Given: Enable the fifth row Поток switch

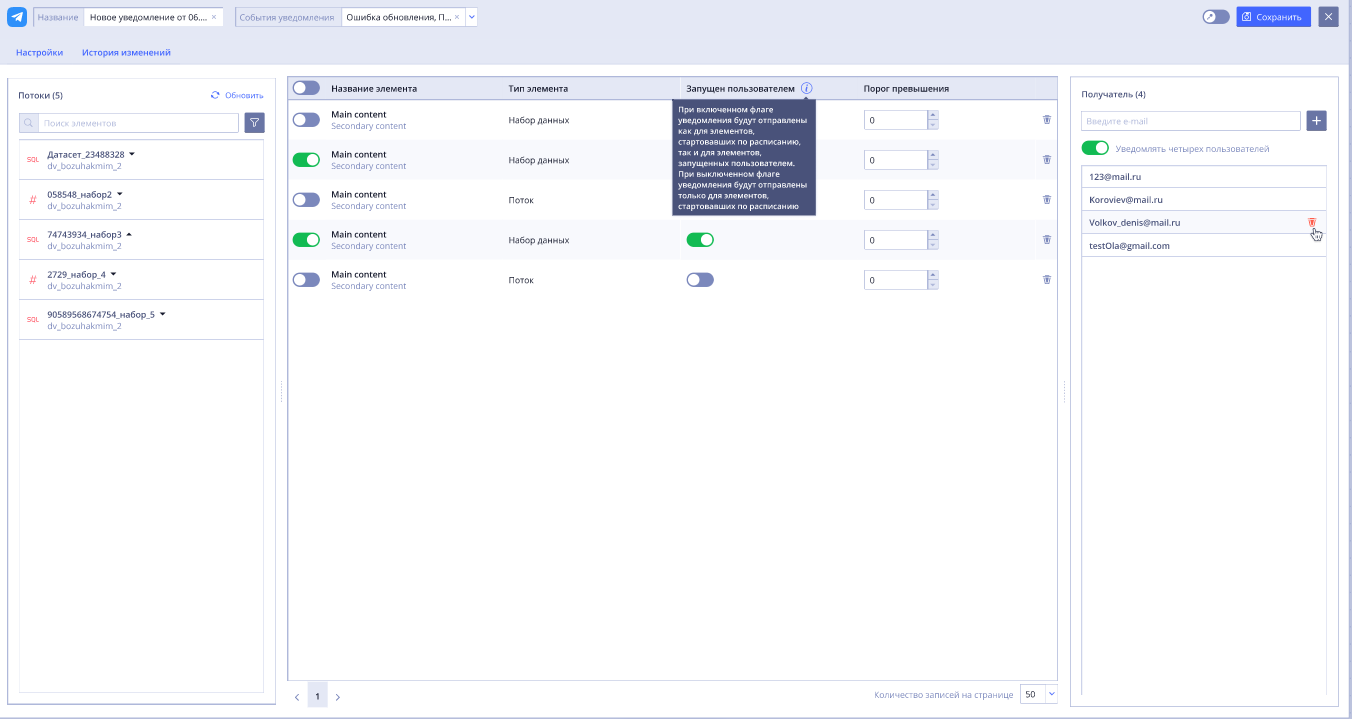Looking at the screenshot, I should (306, 280).
